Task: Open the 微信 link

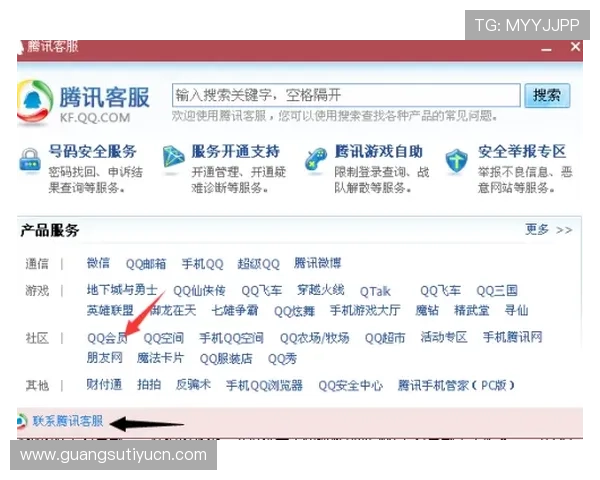Action: click(98, 263)
